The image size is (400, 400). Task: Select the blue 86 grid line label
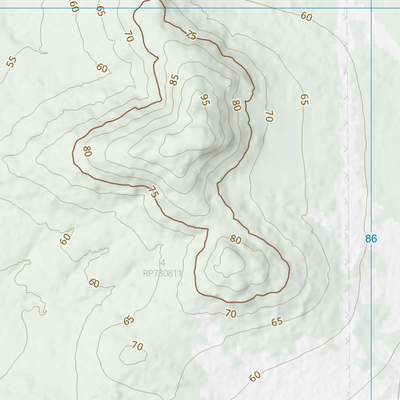click(x=371, y=239)
